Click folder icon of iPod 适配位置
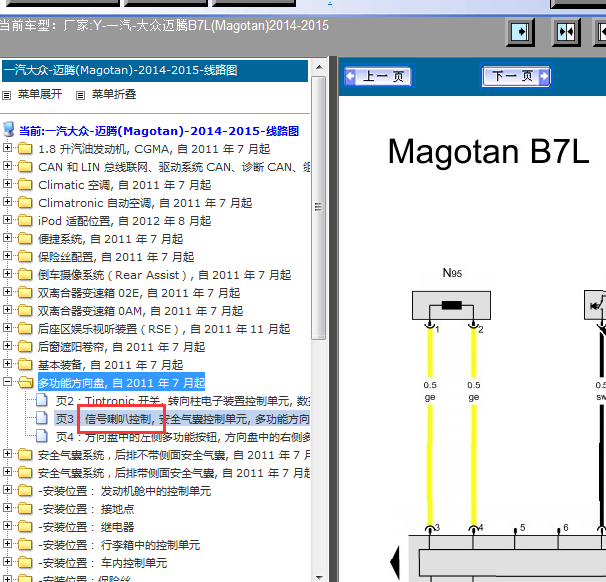 pos(25,220)
